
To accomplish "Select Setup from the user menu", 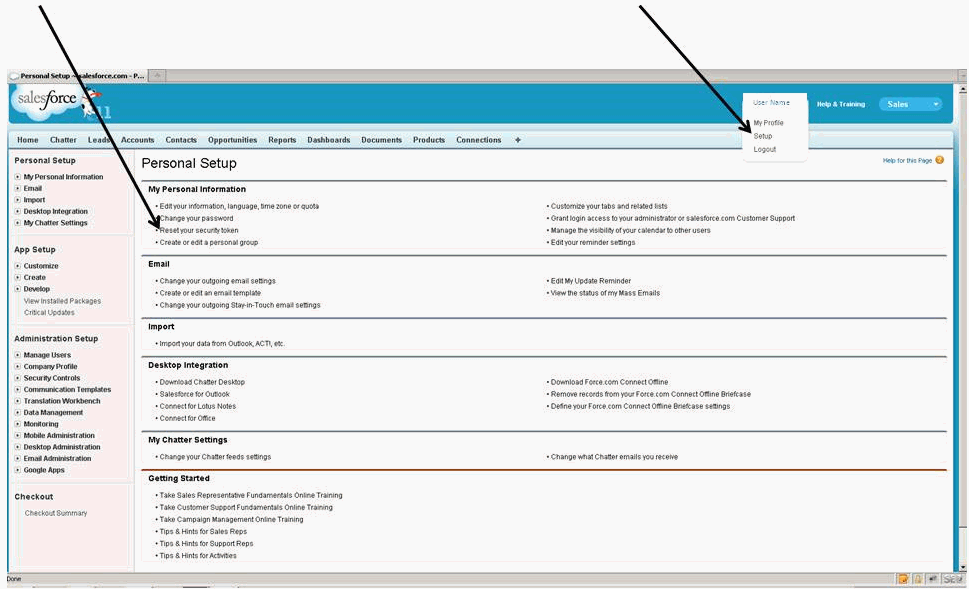I will (763, 136).
